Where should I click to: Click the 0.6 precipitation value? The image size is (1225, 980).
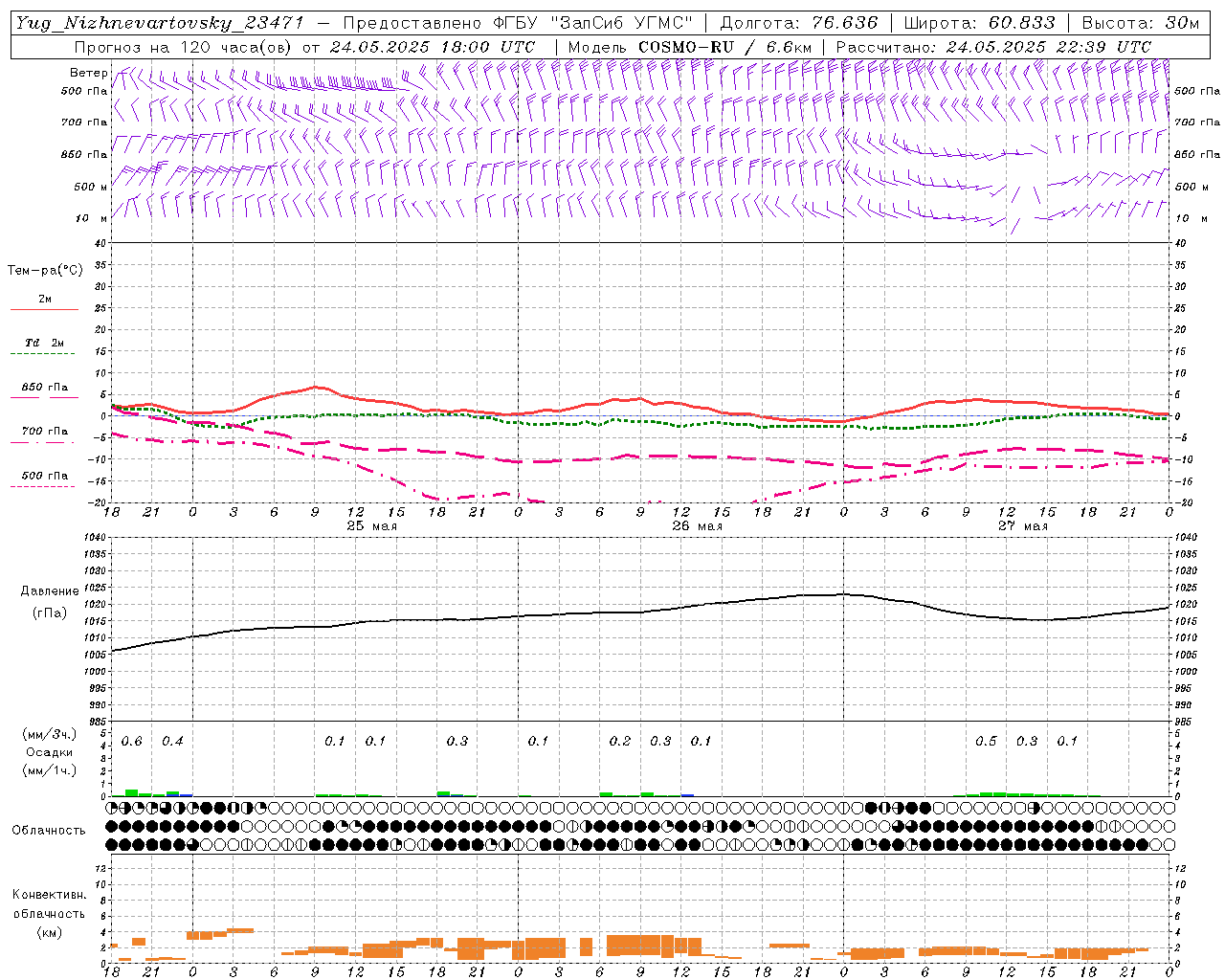(x=131, y=742)
